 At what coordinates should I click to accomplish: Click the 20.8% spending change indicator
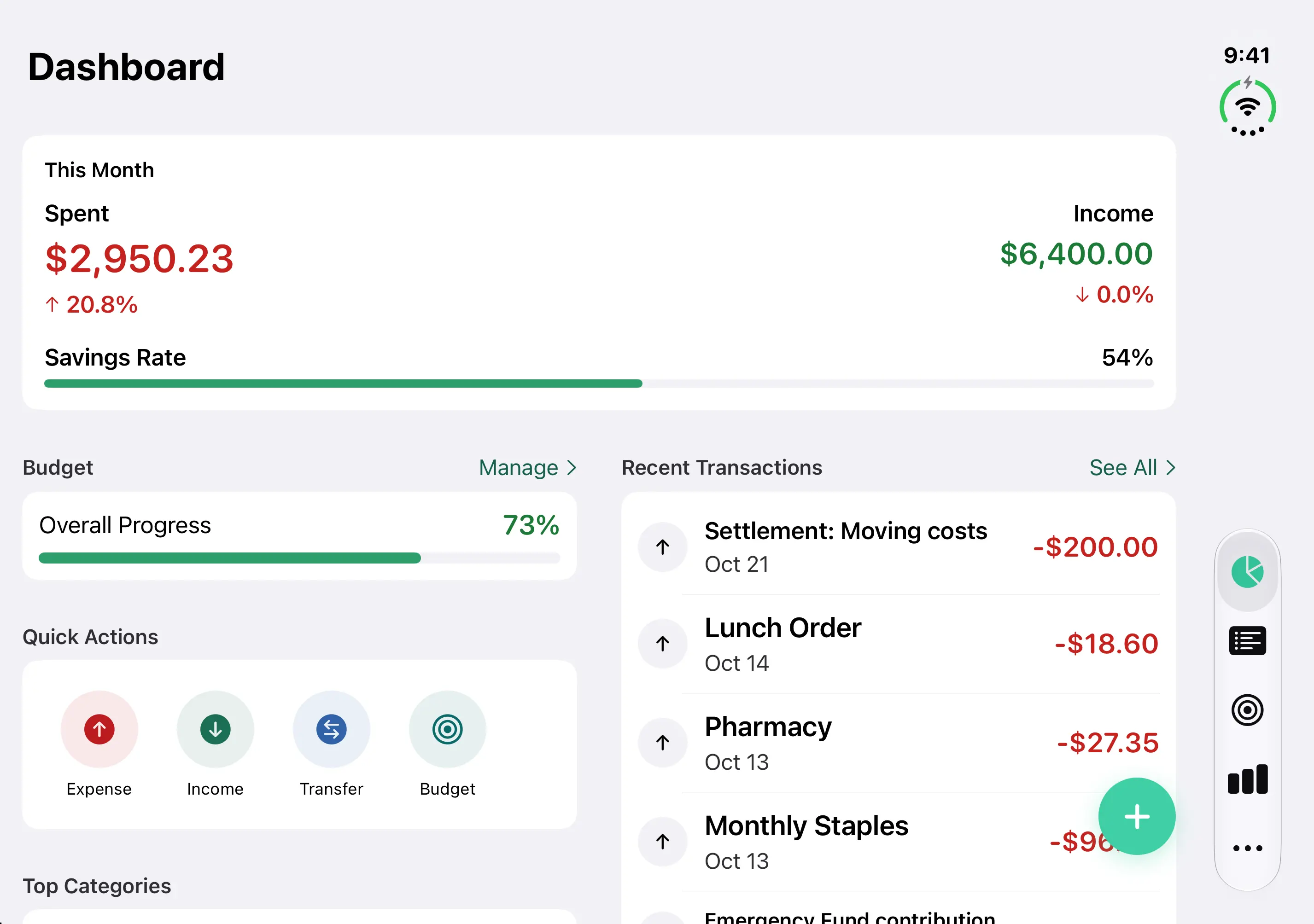[x=92, y=304]
